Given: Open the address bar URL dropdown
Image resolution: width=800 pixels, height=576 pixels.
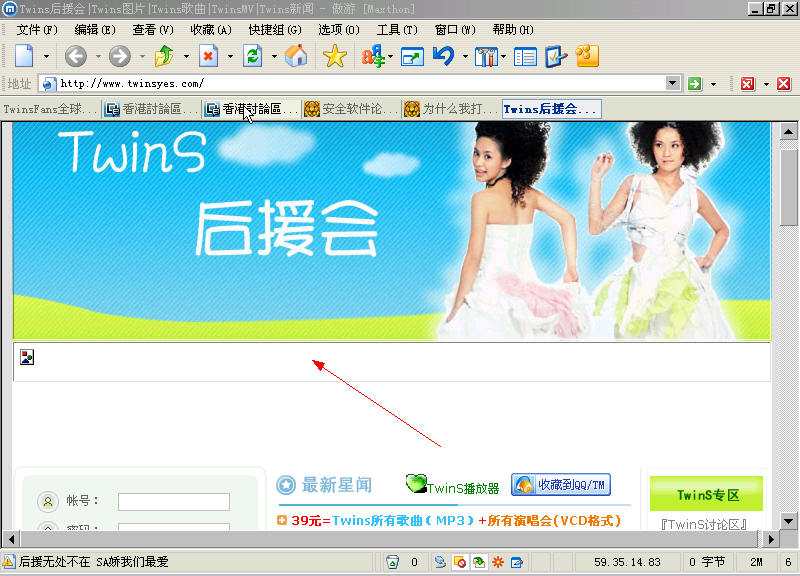Looking at the screenshot, I should [672, 83].
